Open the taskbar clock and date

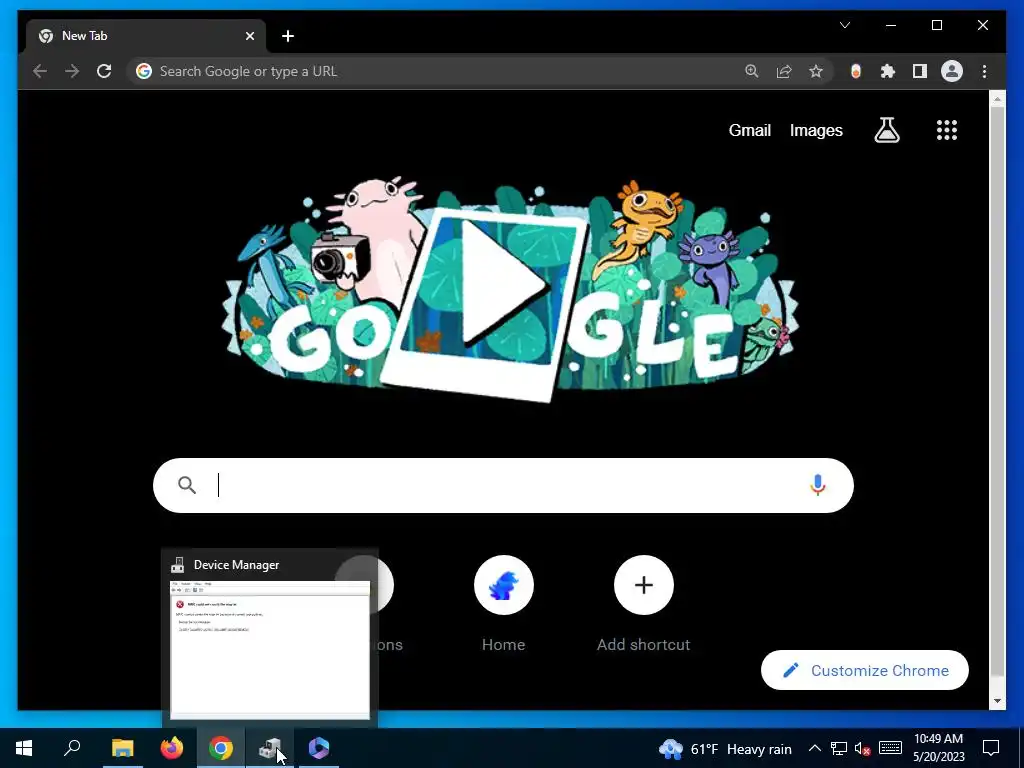(x=938, y=748)
